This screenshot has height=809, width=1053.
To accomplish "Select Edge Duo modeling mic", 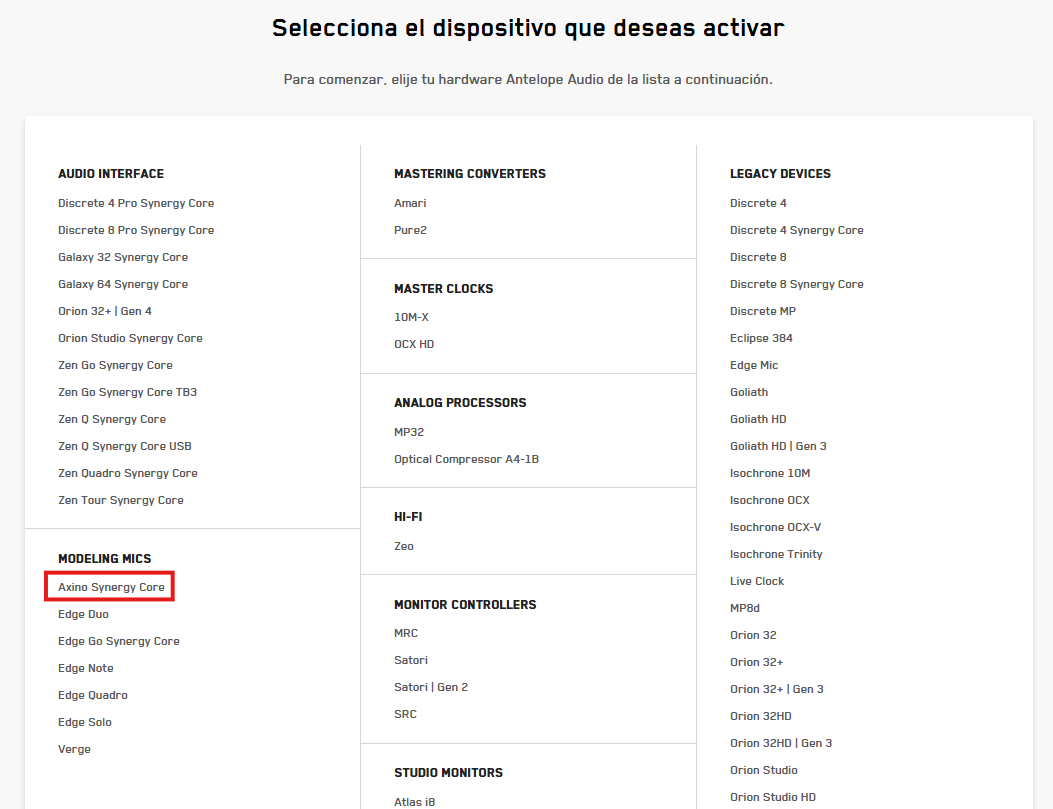I will pyautogui.click(x=83, y=614).
